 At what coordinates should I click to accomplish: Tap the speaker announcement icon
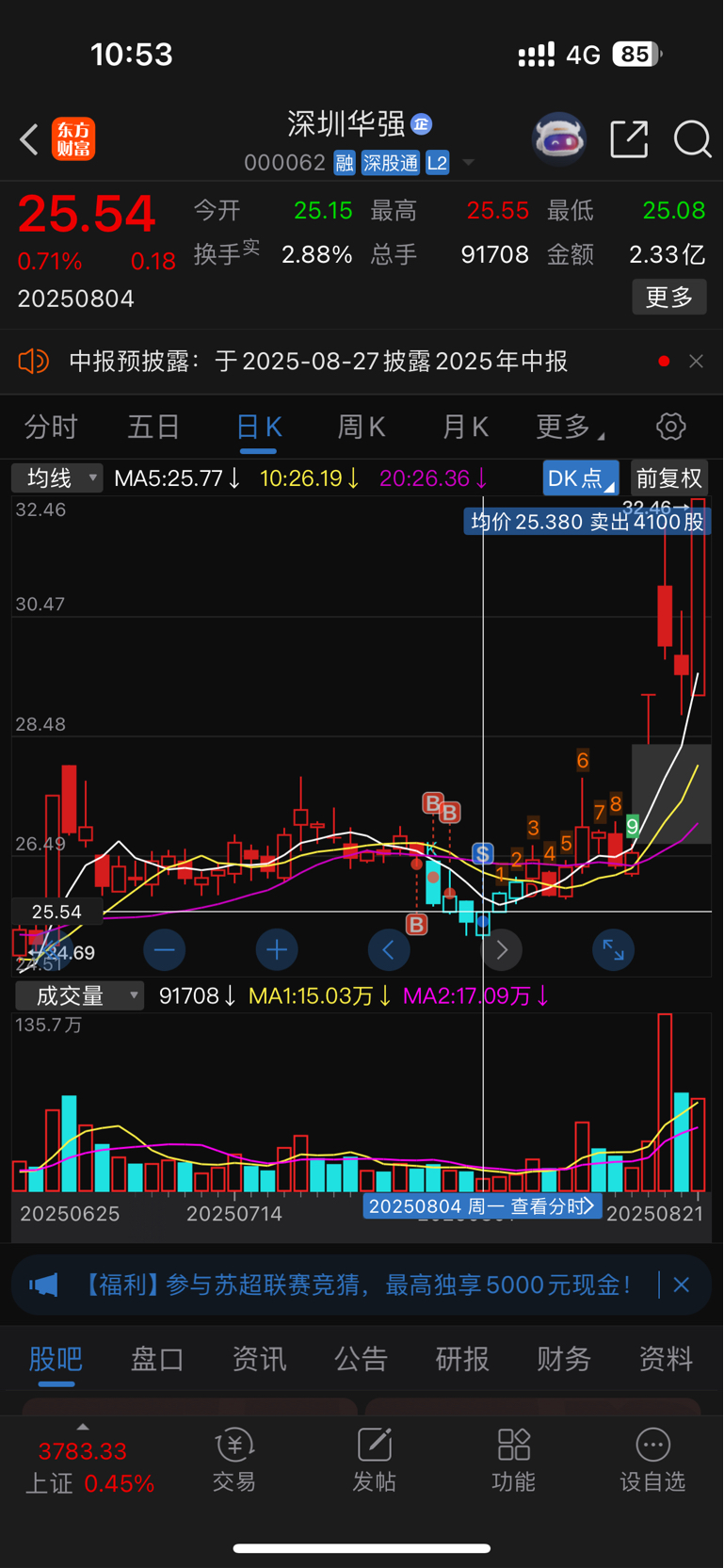pos(34,362)
